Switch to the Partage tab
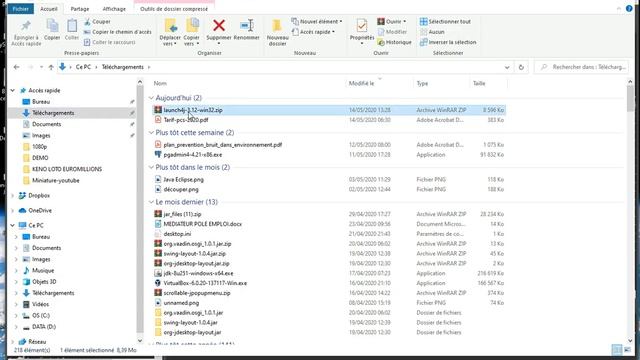Screen dimensions: 640x360 click(80, 9)
